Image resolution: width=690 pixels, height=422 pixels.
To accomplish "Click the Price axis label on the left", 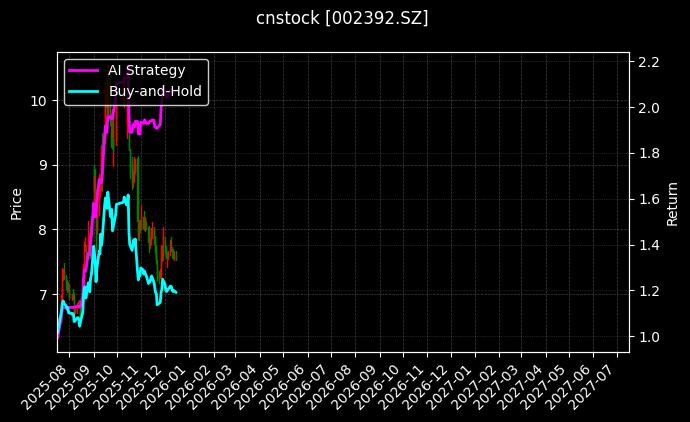I will [x=16, y=204].
